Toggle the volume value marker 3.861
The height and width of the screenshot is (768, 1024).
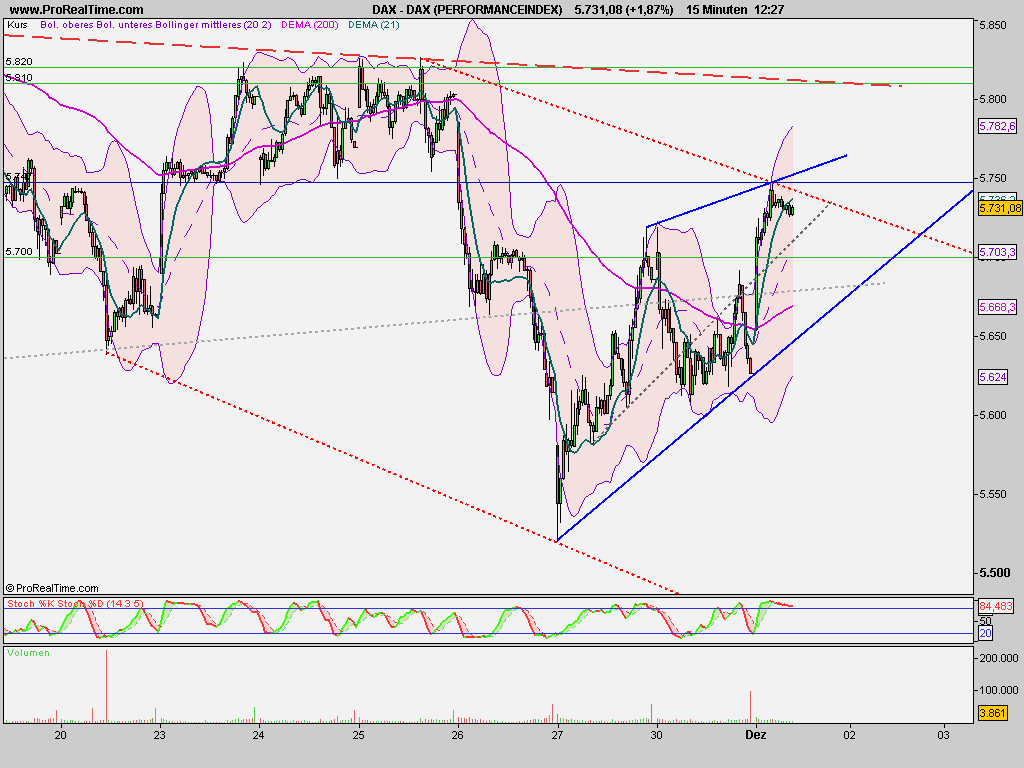[x=993, y=713]
